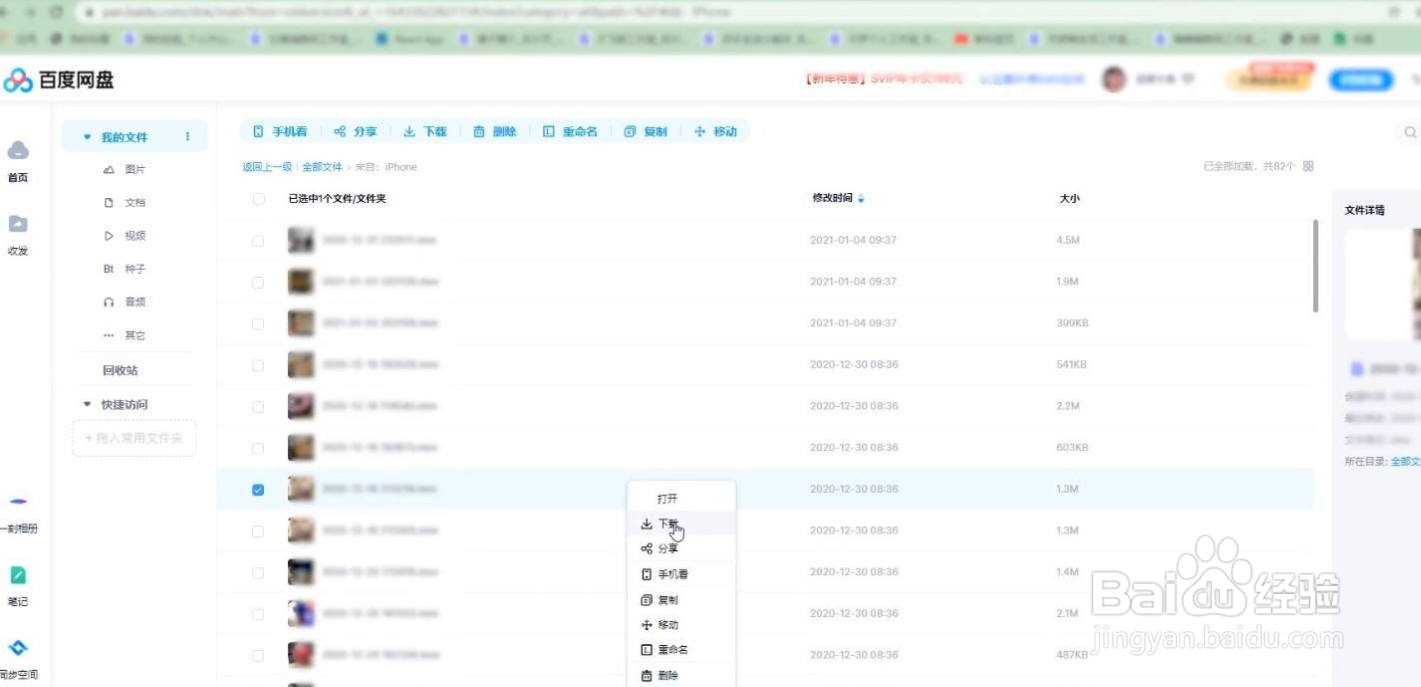
Task: Collapse the 我的文件 section
Action: pyautogui.click(x=86, y=136)
